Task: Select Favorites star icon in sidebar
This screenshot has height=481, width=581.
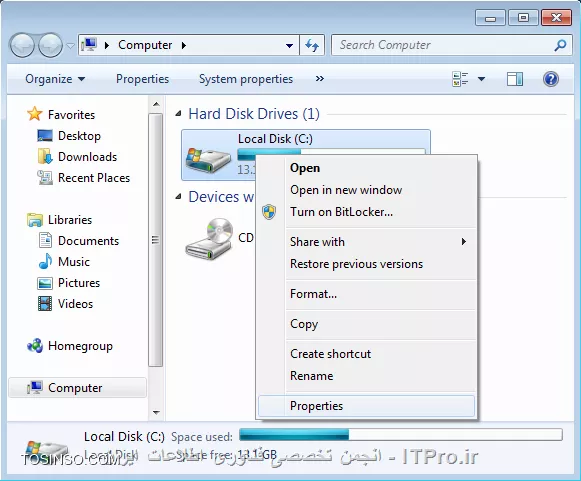Action: tap(34, 114)
